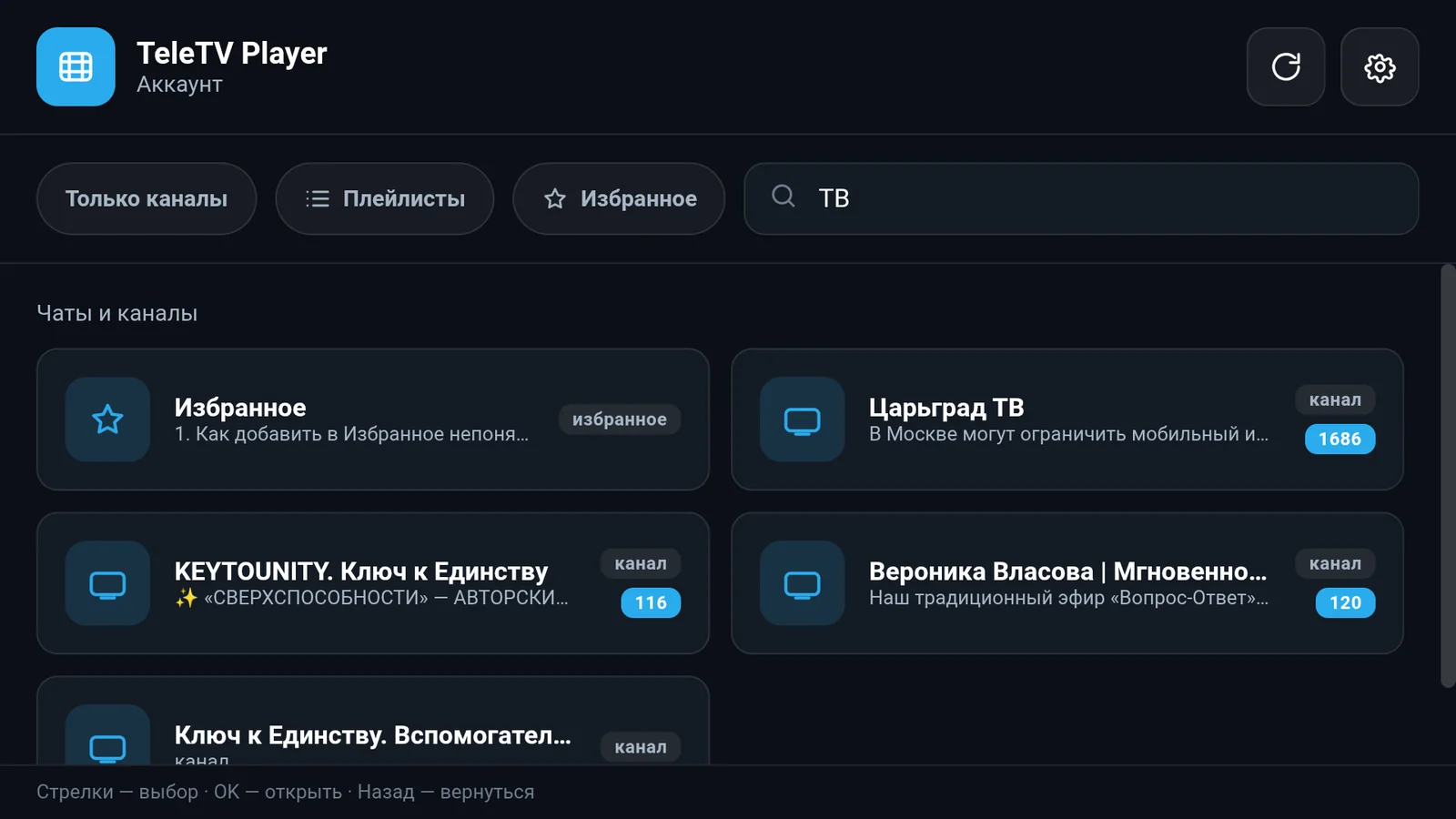The image size is (1456, 819).
Task: Click preview text 'Наш традиционный эфир…'
Action: click(1068, 598)
